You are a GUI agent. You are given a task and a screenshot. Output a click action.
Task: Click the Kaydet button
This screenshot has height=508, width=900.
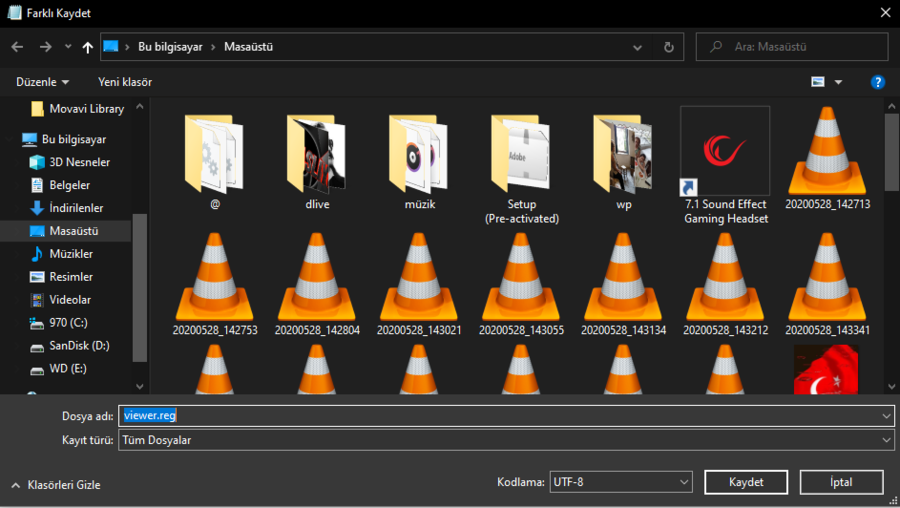pos(746,482)
